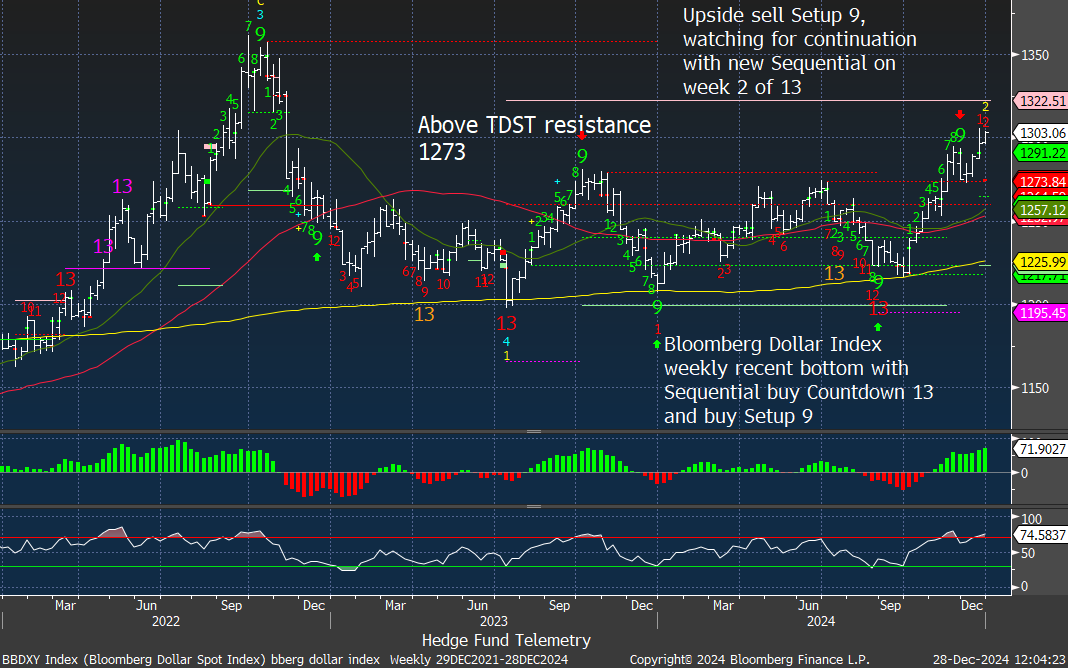Click the bright green 1291.22 price label
Image resolution: width=1068 pixels, height=668 pixels.
click(1041, 153)
